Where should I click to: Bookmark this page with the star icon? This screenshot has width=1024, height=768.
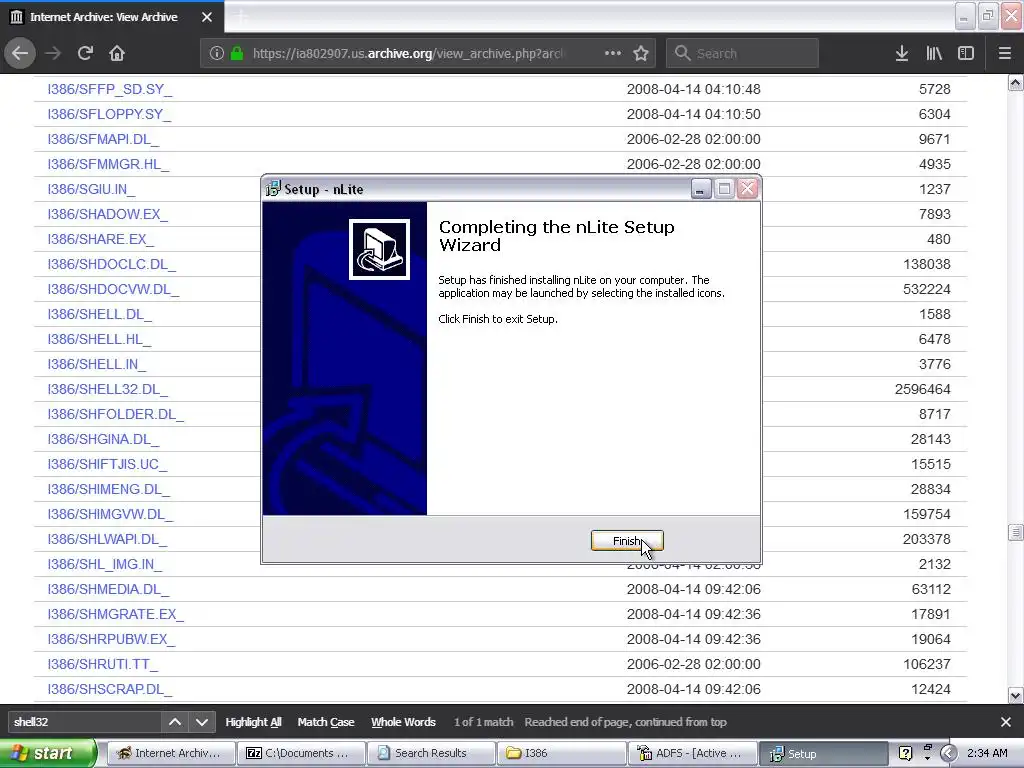pos(641,53)
